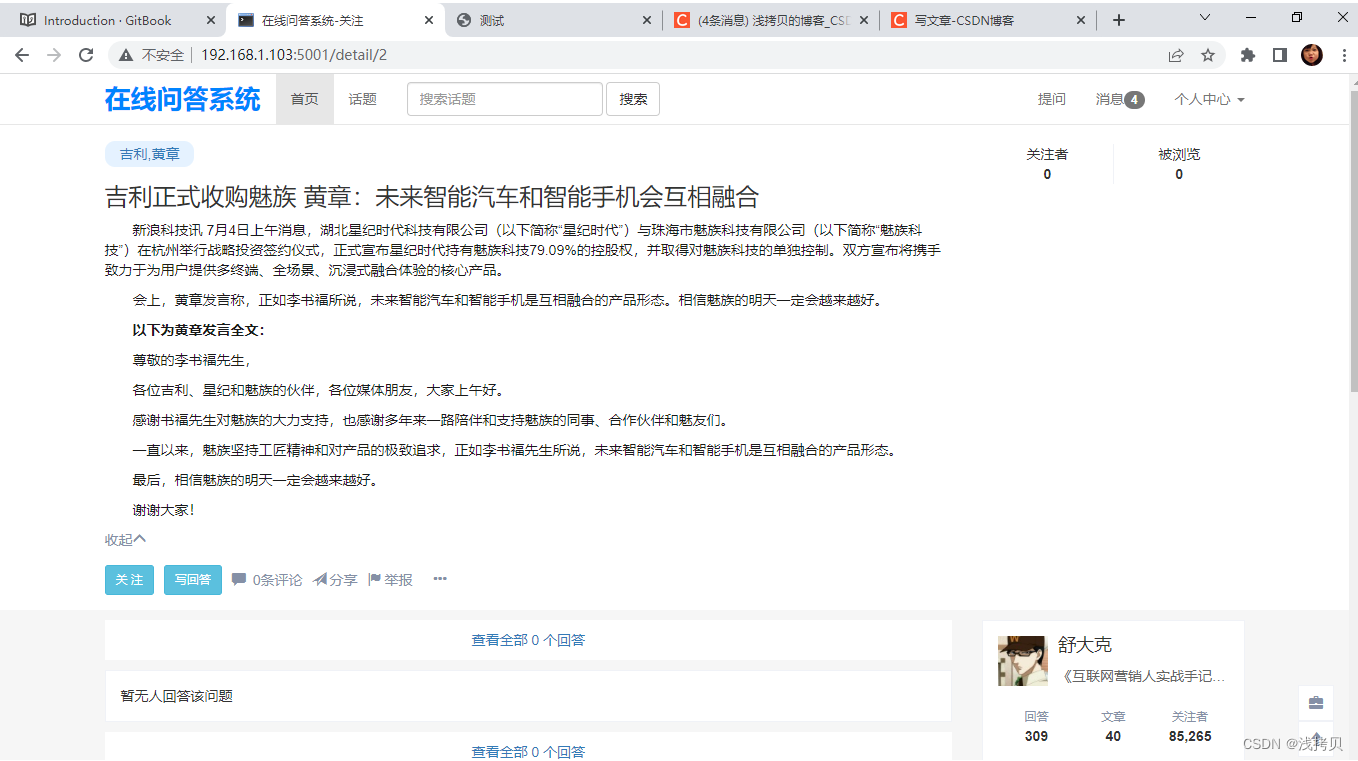Click the 以下为黄章发言全文 bold line
The width and height of the screenshot is (1358, 761).
tap(198, 330)
